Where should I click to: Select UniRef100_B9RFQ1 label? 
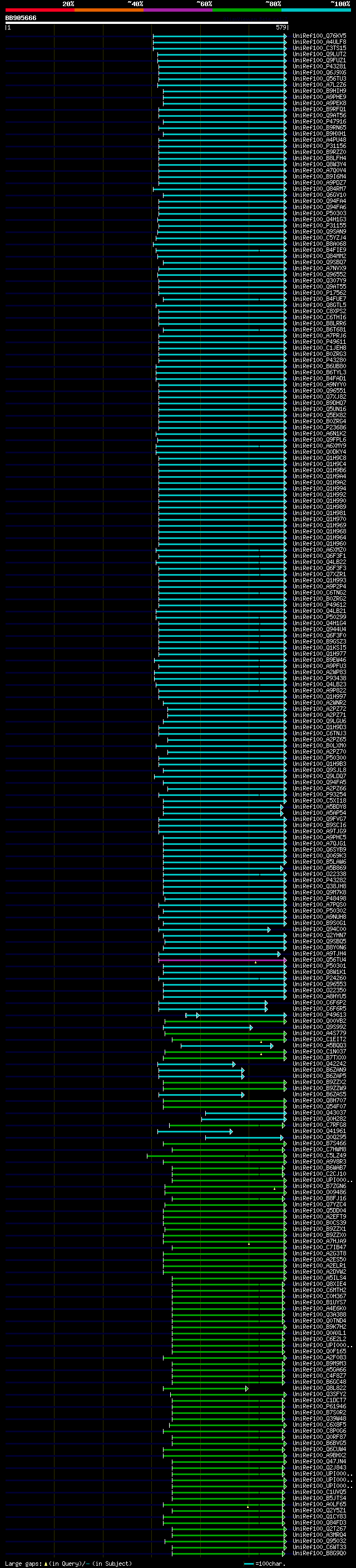click(319, 109)
